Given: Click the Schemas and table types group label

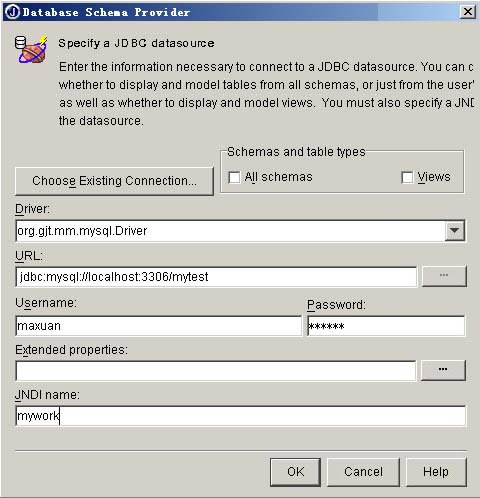Looking at the screenshot, I should tap(296, 152).
